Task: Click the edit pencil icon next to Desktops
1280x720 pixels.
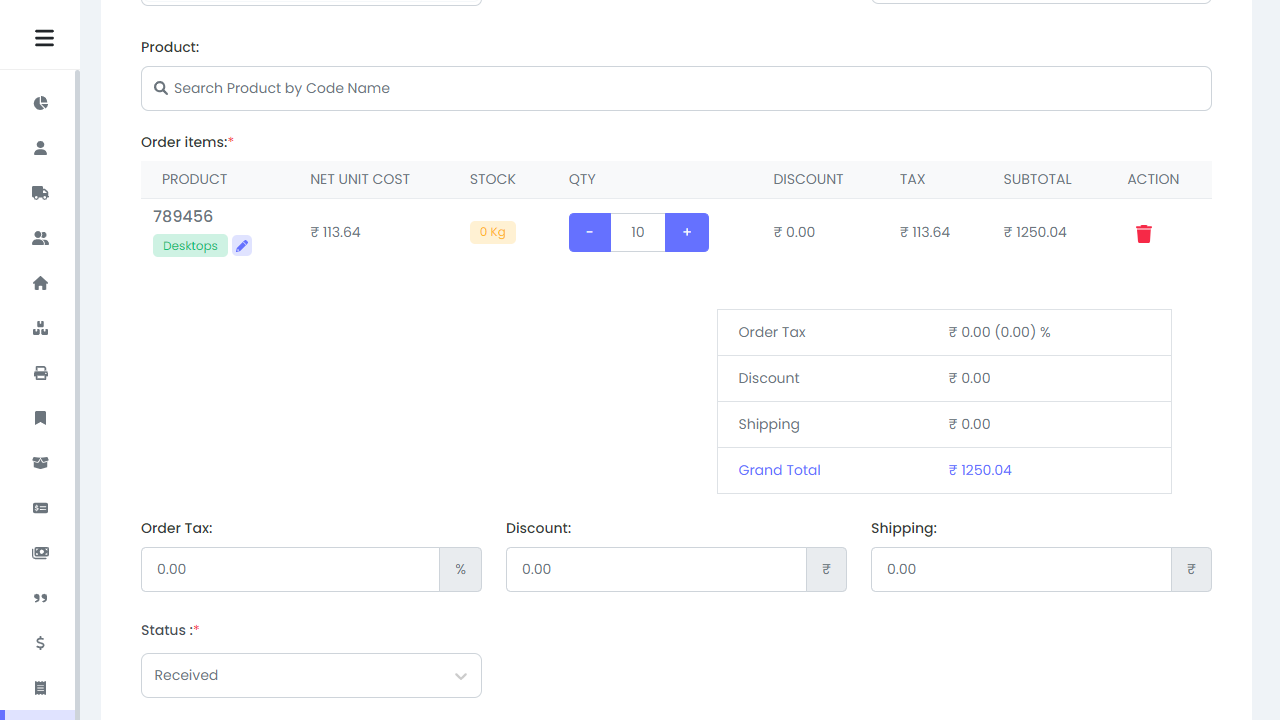Action: point(241,245)
